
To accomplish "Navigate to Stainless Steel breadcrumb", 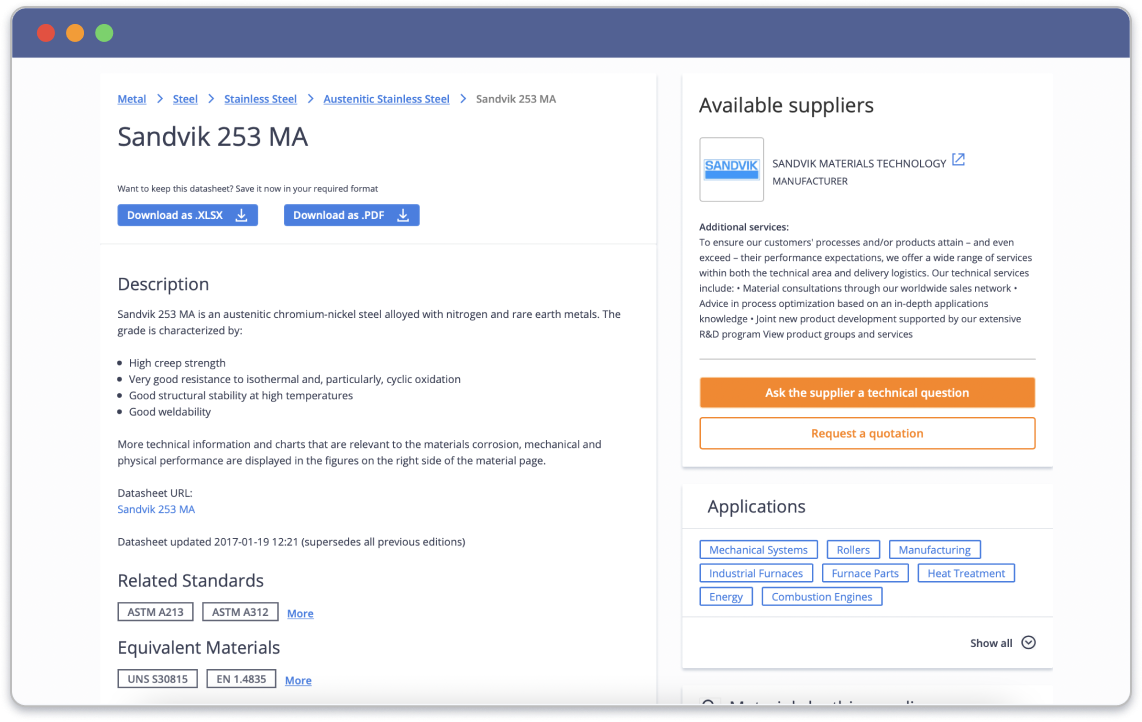I will coord(260,99).
